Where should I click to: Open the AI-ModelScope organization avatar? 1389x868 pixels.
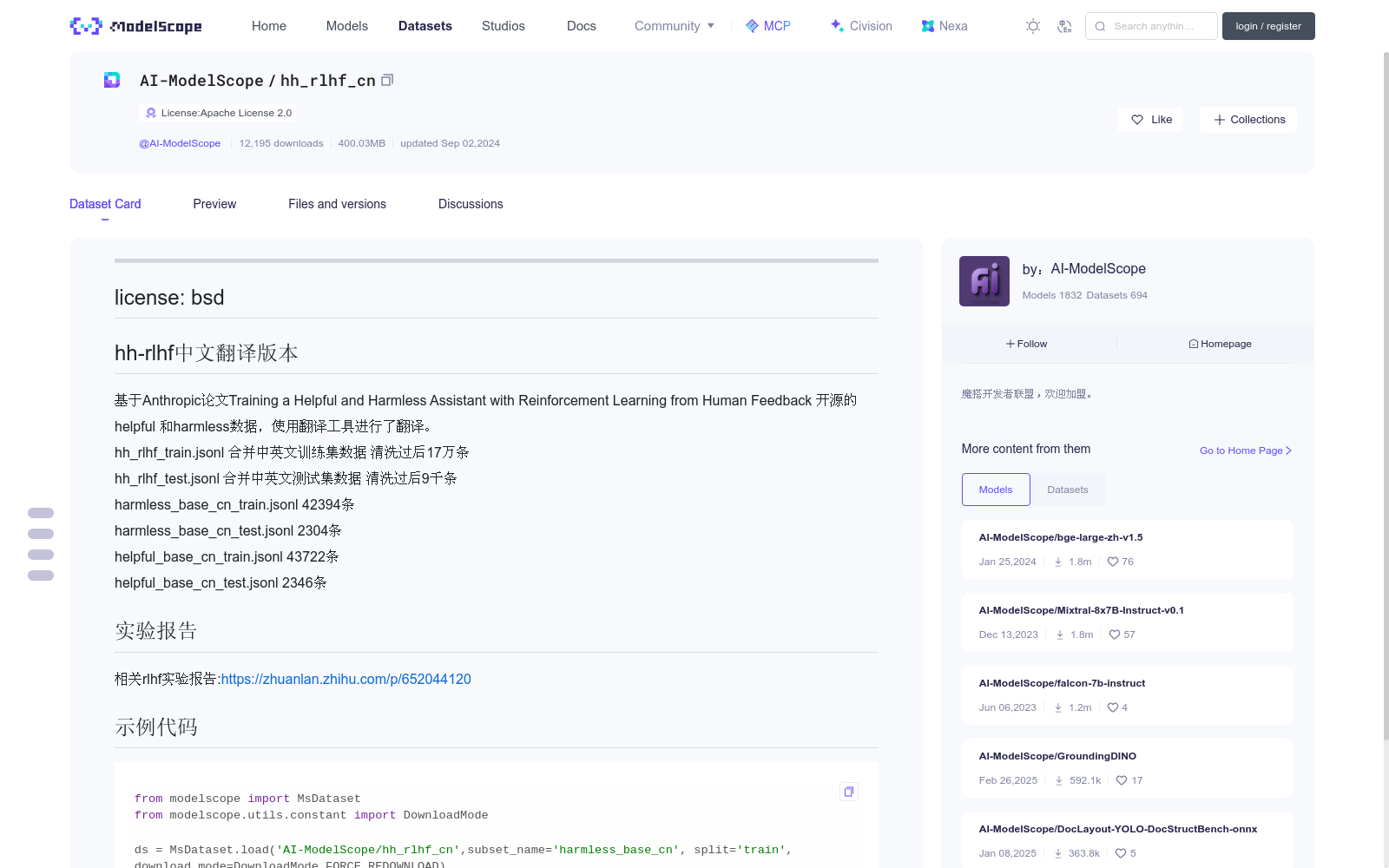(x=984, y=281)
